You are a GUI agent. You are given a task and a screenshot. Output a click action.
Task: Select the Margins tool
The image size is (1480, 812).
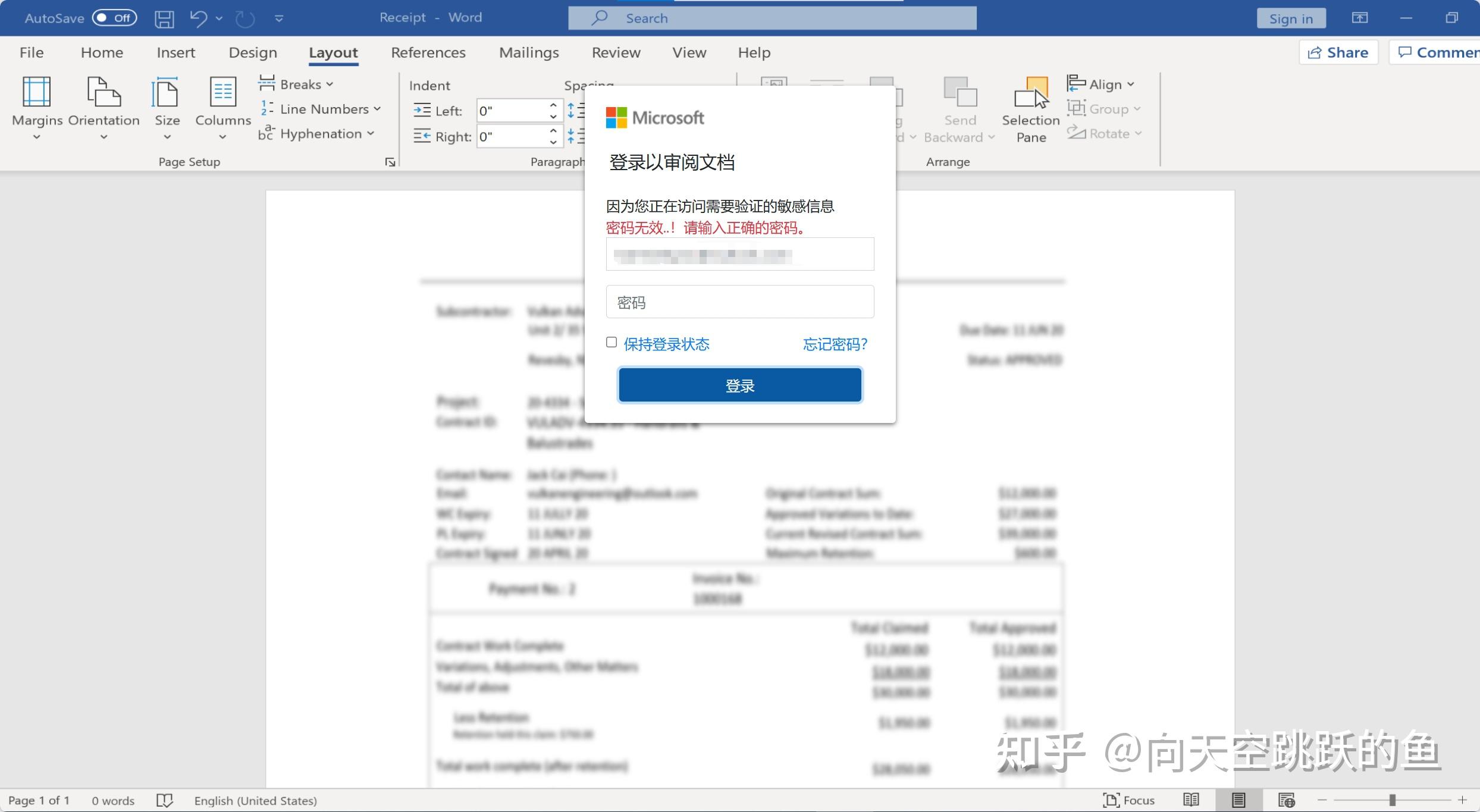(x=36, y=107)
